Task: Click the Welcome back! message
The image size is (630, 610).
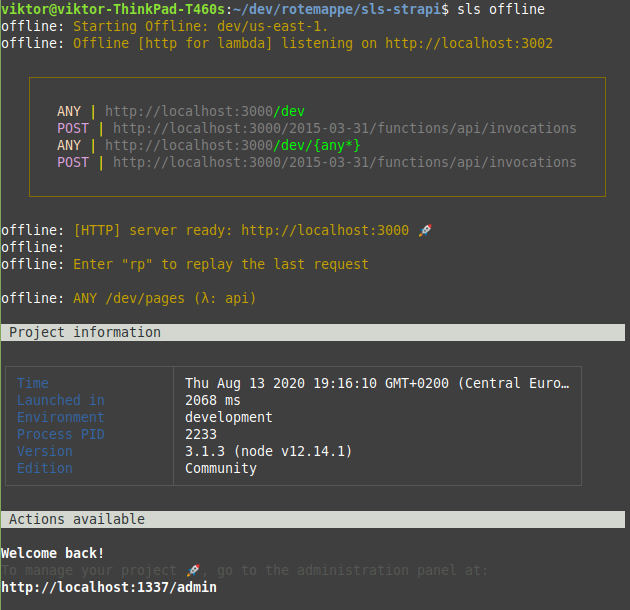Action: click(53, 553)
